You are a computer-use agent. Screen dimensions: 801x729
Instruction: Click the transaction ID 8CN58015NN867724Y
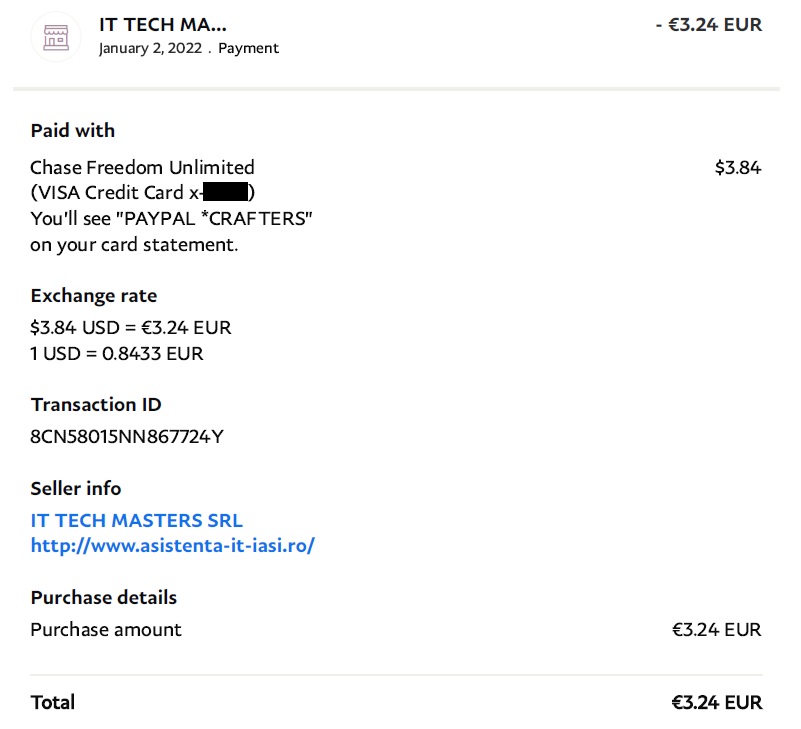[128, 436]
